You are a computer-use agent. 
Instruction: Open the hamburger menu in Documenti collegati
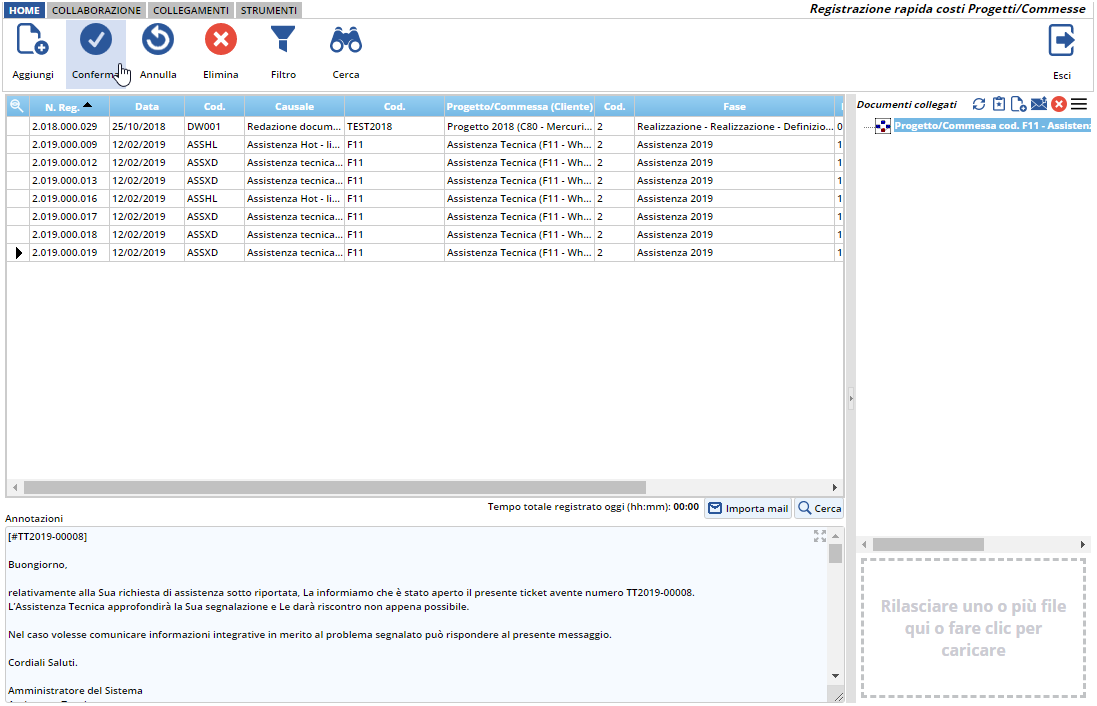[x=1079, y=104]
